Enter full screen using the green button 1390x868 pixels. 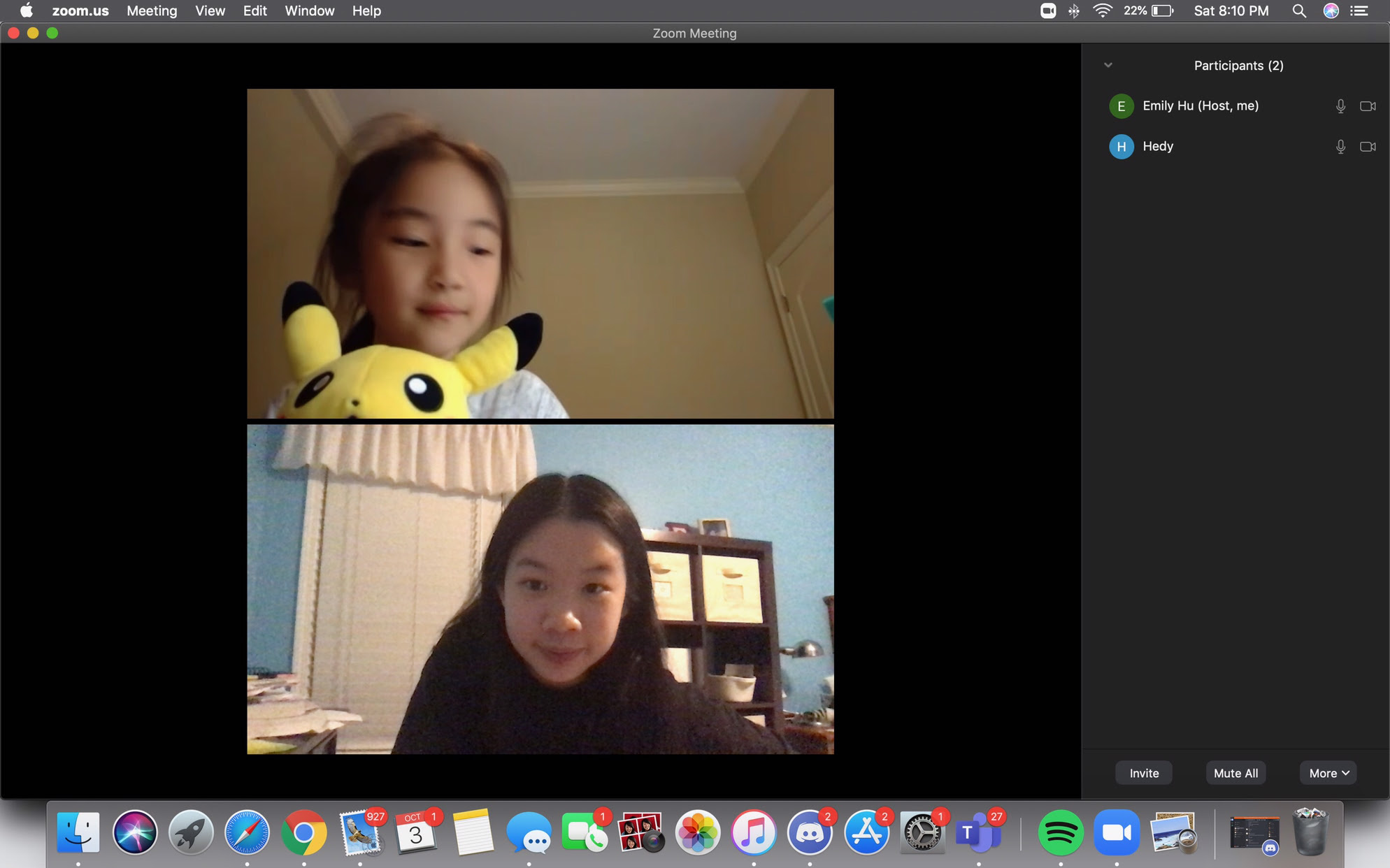coord(52,33)
